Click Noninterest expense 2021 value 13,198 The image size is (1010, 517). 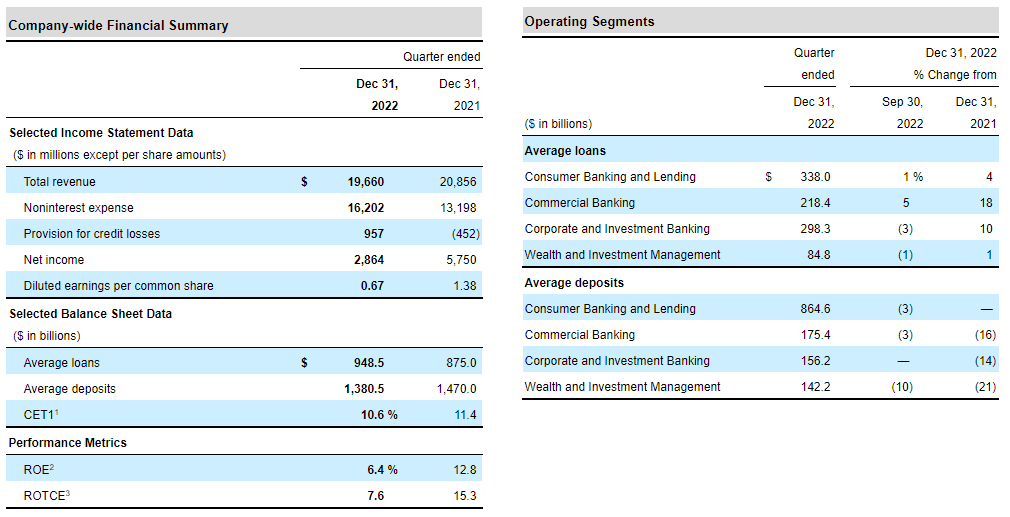458,208
